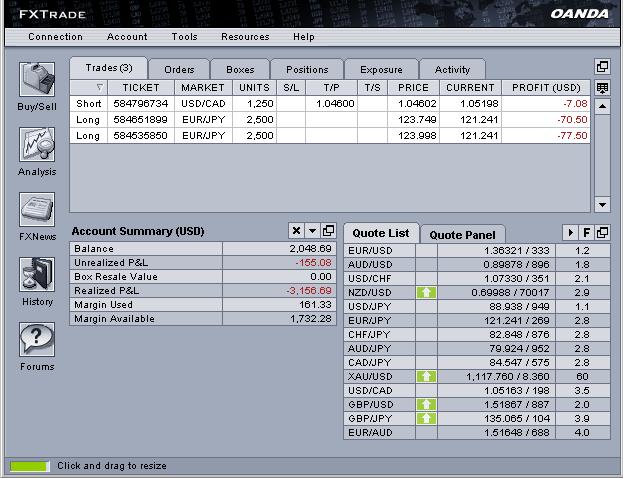Select trade ticket 584535850
This screenshot has height=478, width=623.
tap(330, 135)
